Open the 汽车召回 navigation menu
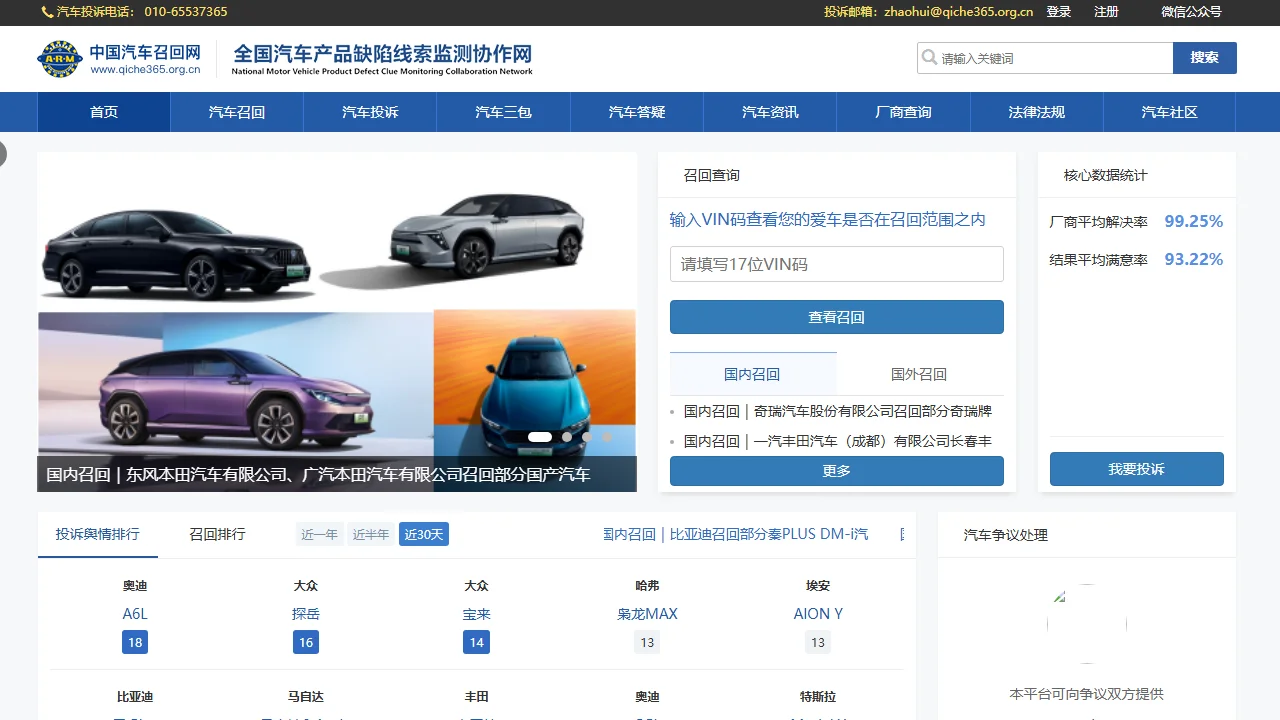The height and width of the screenshot is (720, 1280). pos(236,112)
